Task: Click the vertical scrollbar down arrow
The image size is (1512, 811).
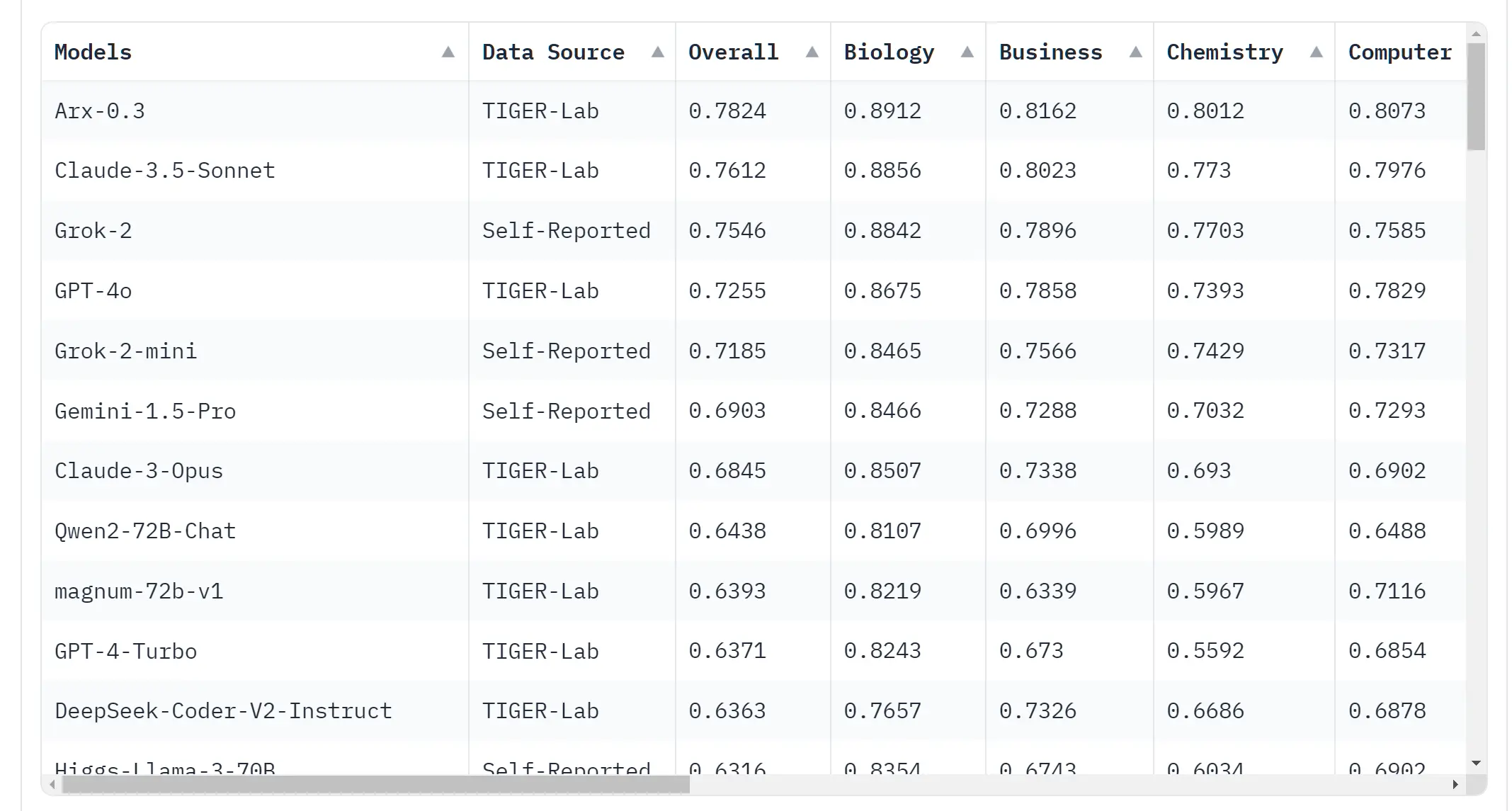Action: pyautogui.click(x=1476, y=764)
